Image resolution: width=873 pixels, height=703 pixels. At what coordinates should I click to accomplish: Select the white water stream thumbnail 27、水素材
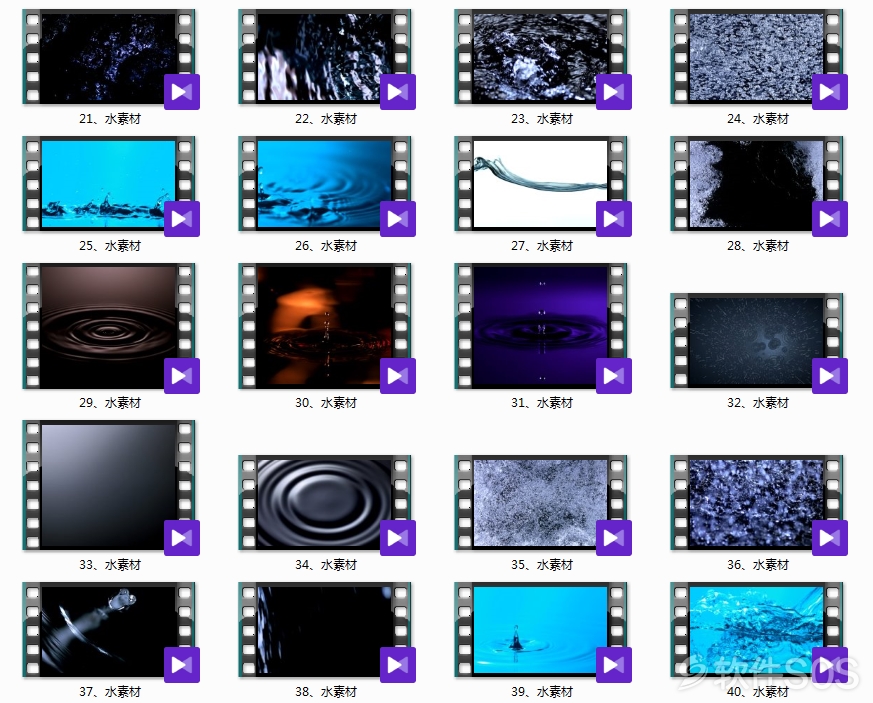tap(541, 184)
